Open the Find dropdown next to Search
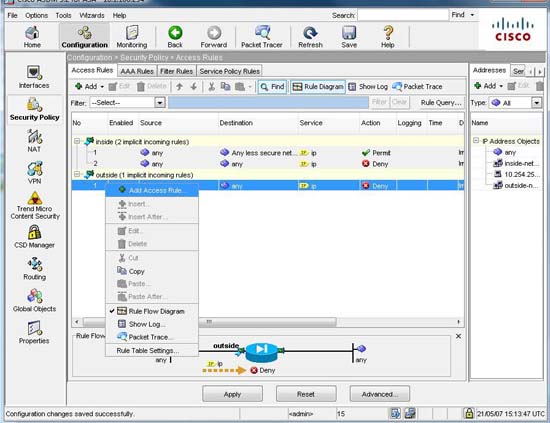 [x=472, y=15]
